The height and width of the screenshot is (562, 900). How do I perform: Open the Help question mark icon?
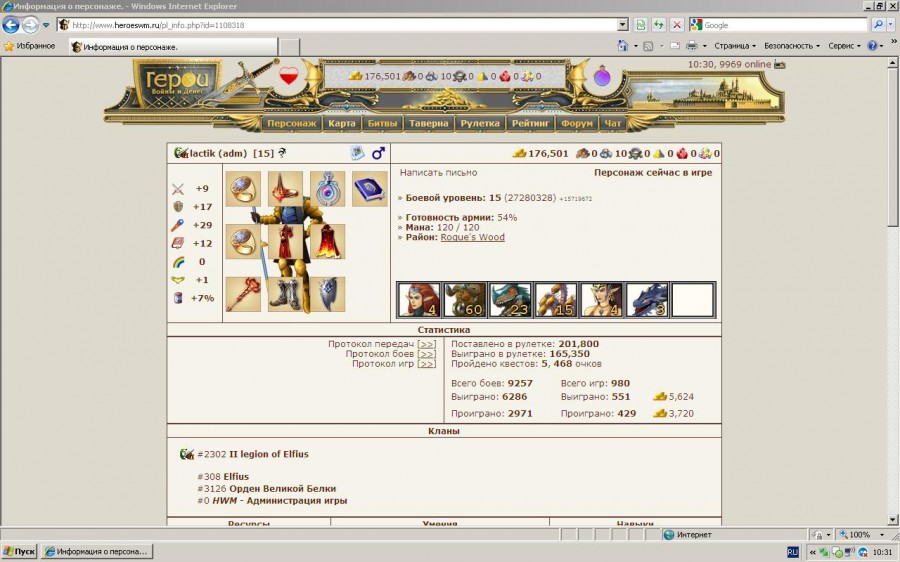click(872, 45)
